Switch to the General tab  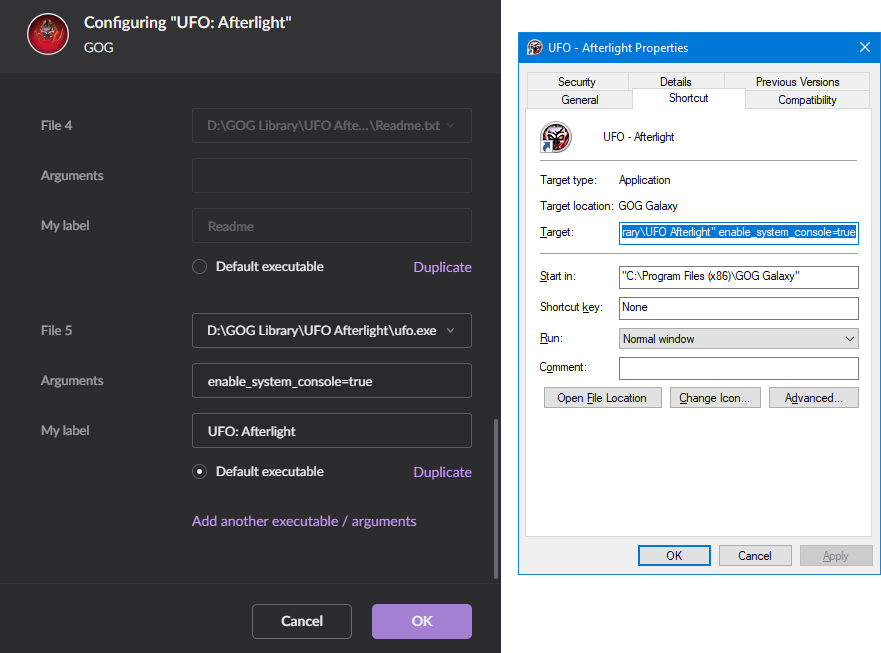tap(580, 99)
